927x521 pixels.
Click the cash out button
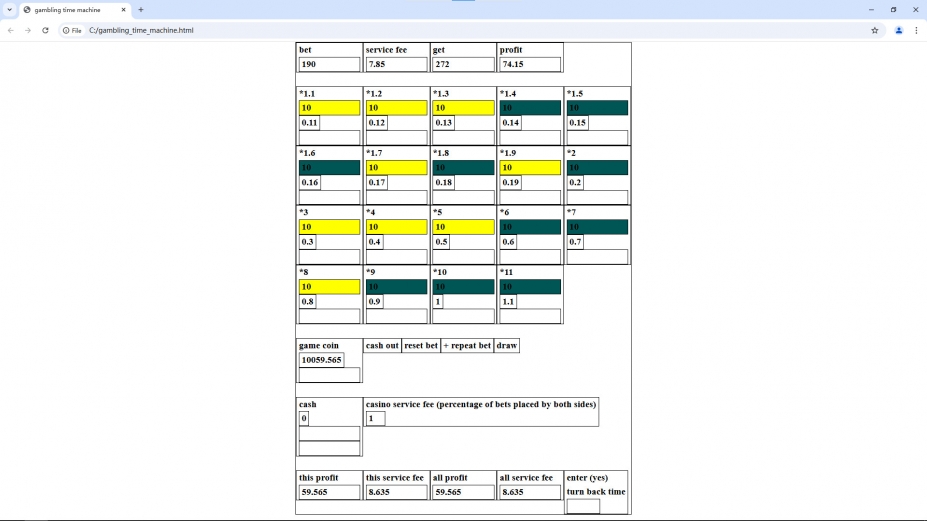[x=382, y=346]
